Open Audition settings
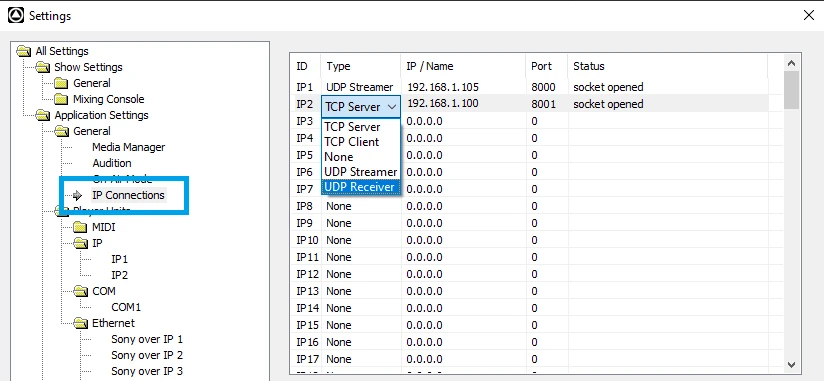The image size is (824, 381). tap(111, 163)
